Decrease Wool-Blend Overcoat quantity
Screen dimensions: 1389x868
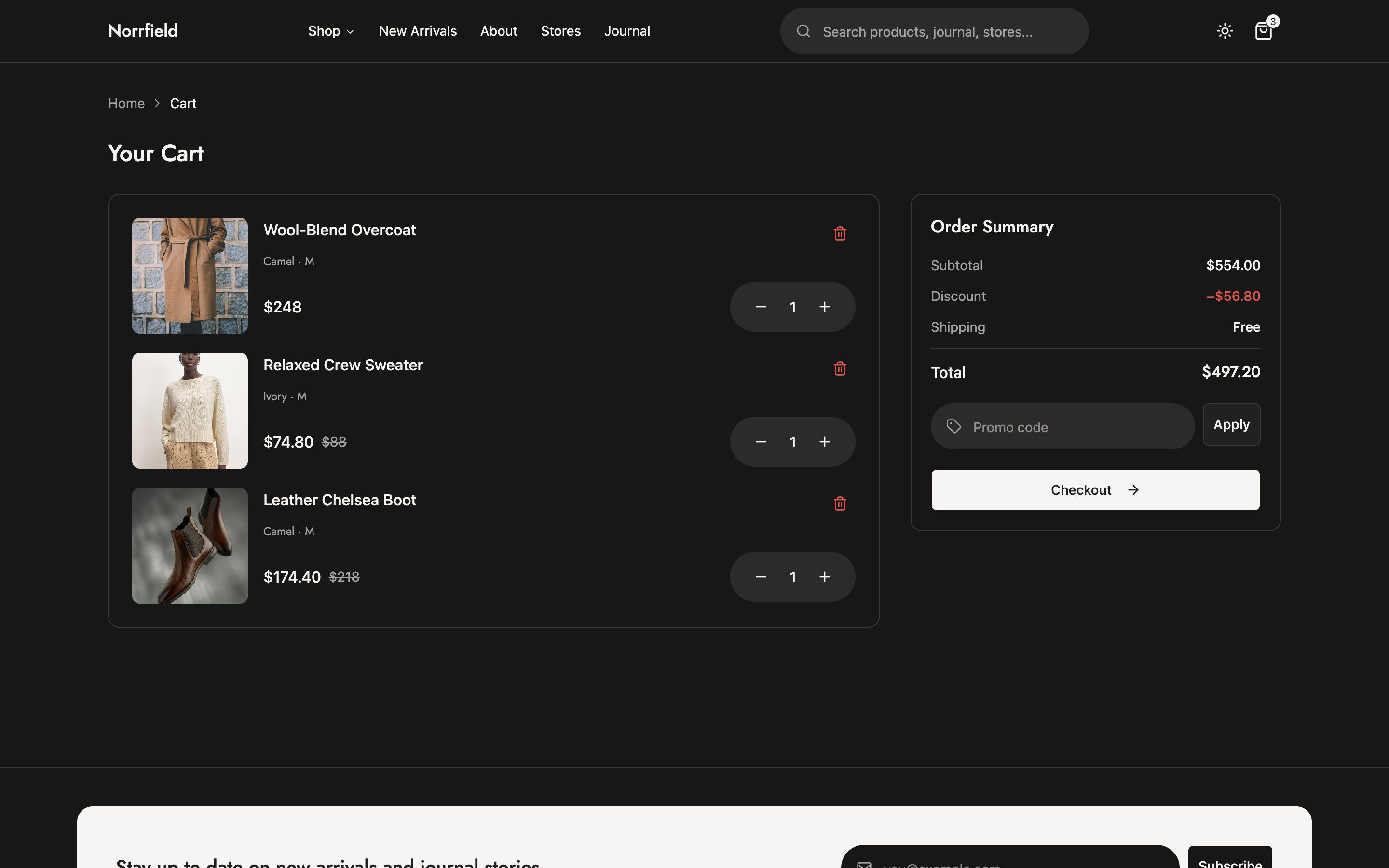click(761, 307)
